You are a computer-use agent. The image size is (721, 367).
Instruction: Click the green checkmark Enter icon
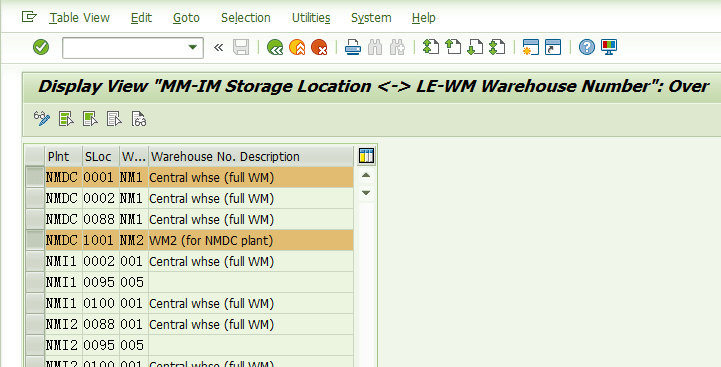(41, 47)
